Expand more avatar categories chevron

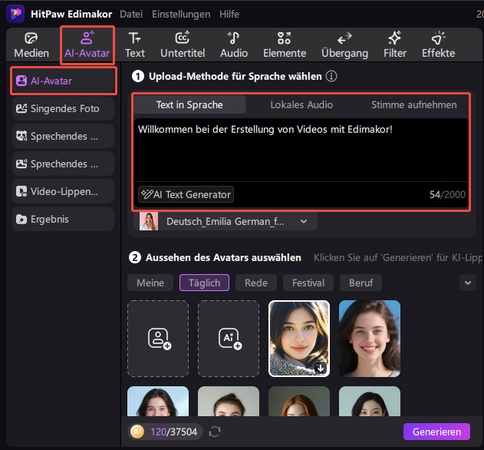468,283
